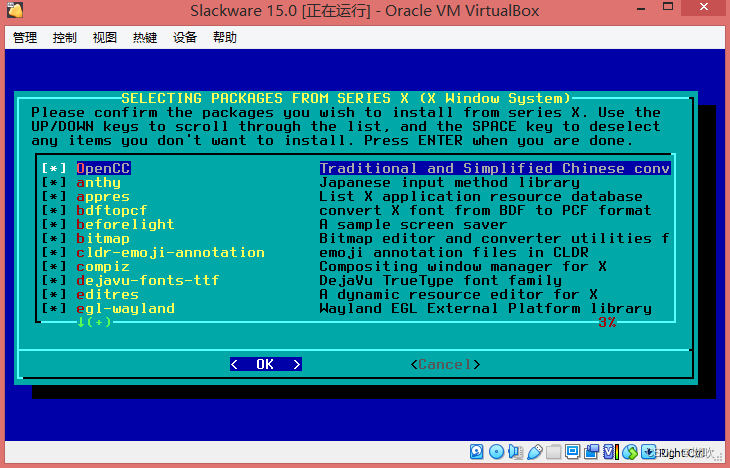This screenshot has height=468, width=730.
Task: Click 'Bitmap editor and converter utilities' description
Action: click(494, 238)
